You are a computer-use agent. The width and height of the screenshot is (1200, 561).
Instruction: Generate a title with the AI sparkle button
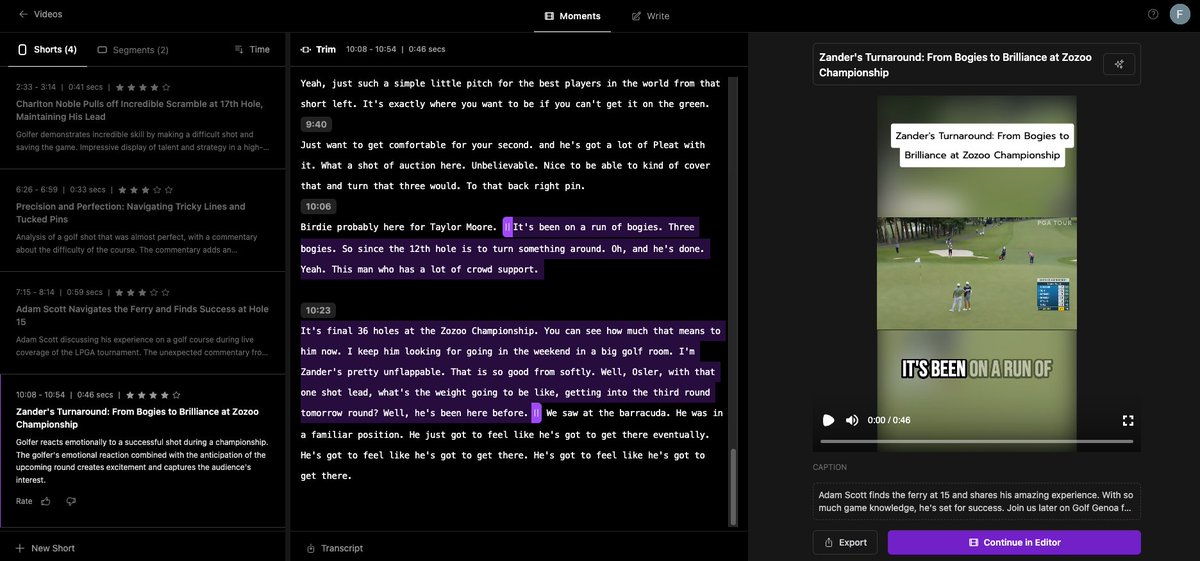coord(1119,64)
